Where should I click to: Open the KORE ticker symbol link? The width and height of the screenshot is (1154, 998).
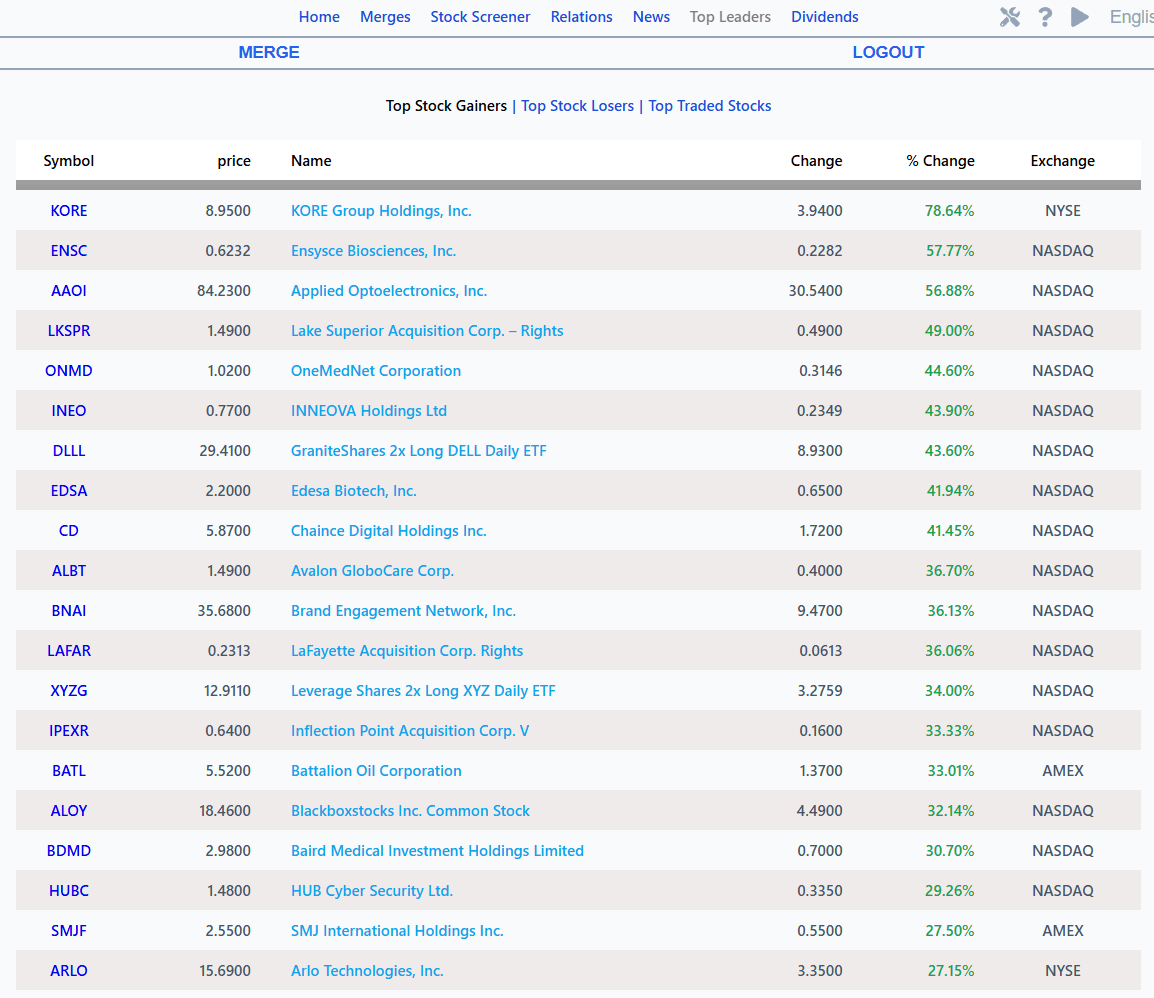(x=69, y=211)
